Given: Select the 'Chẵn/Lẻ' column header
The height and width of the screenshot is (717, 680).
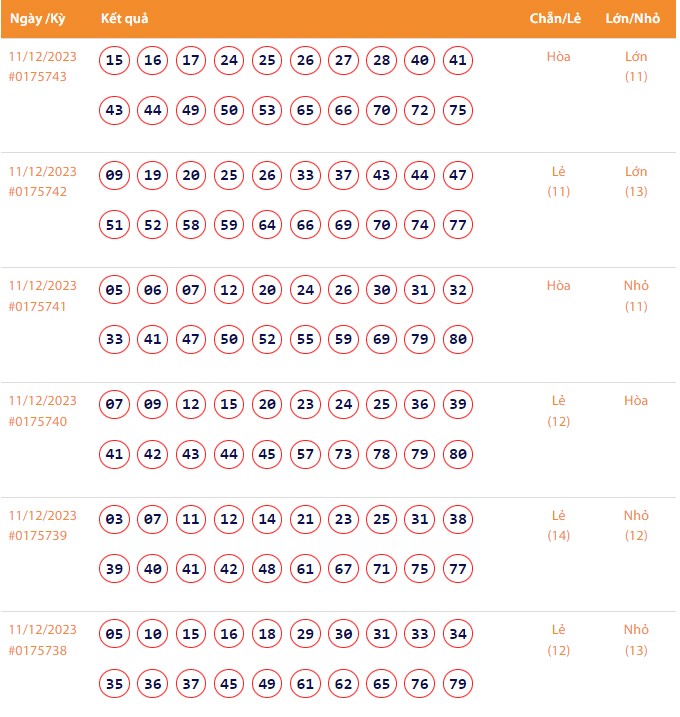Looking at the screenshot, I should click(557, 19).
